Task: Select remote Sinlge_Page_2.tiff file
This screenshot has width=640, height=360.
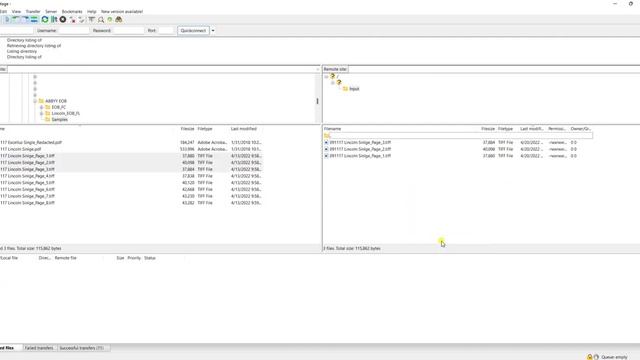Action: point(360,149)
